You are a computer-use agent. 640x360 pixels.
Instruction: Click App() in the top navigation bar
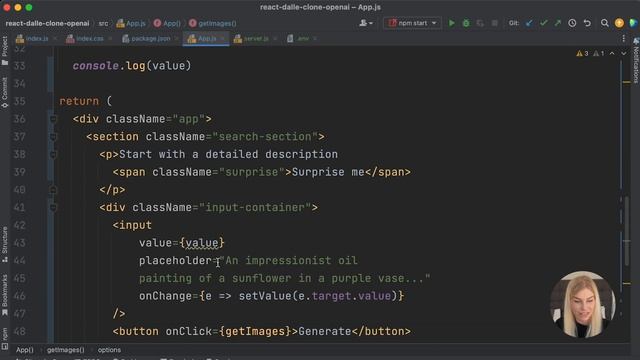[x=167, y=24]
